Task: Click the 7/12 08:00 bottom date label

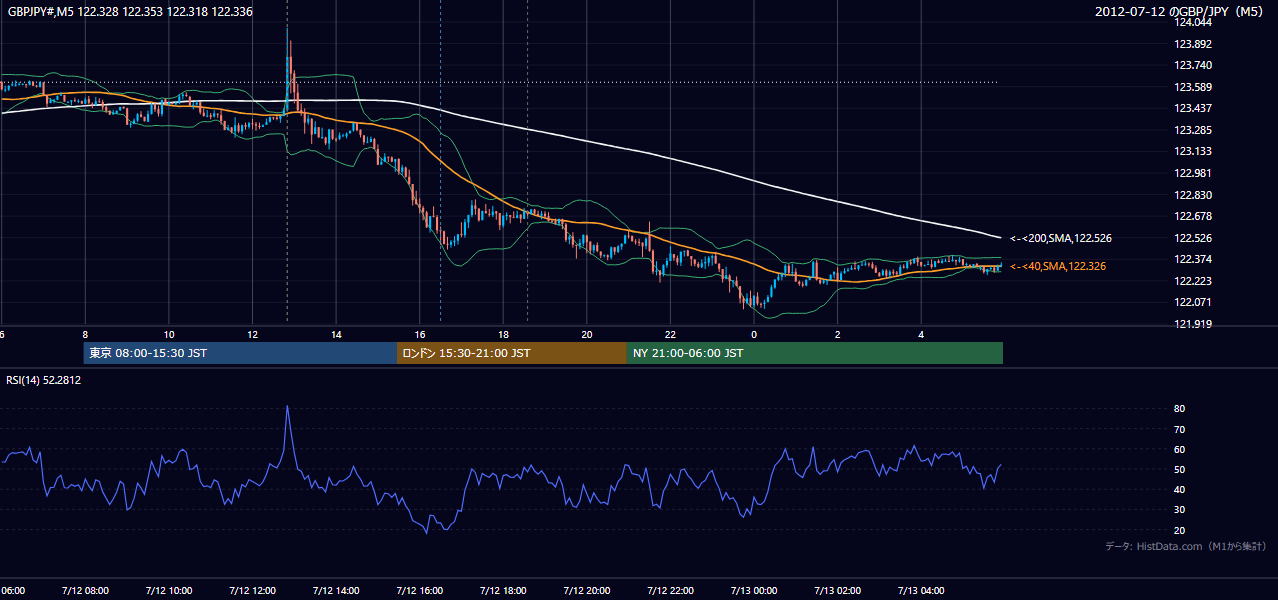Action: pos(85,590)
